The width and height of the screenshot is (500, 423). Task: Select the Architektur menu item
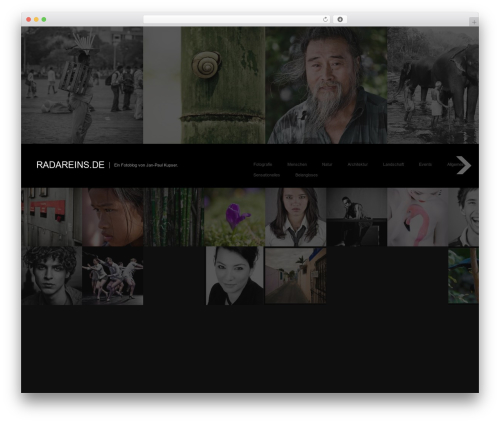(357, 164)
